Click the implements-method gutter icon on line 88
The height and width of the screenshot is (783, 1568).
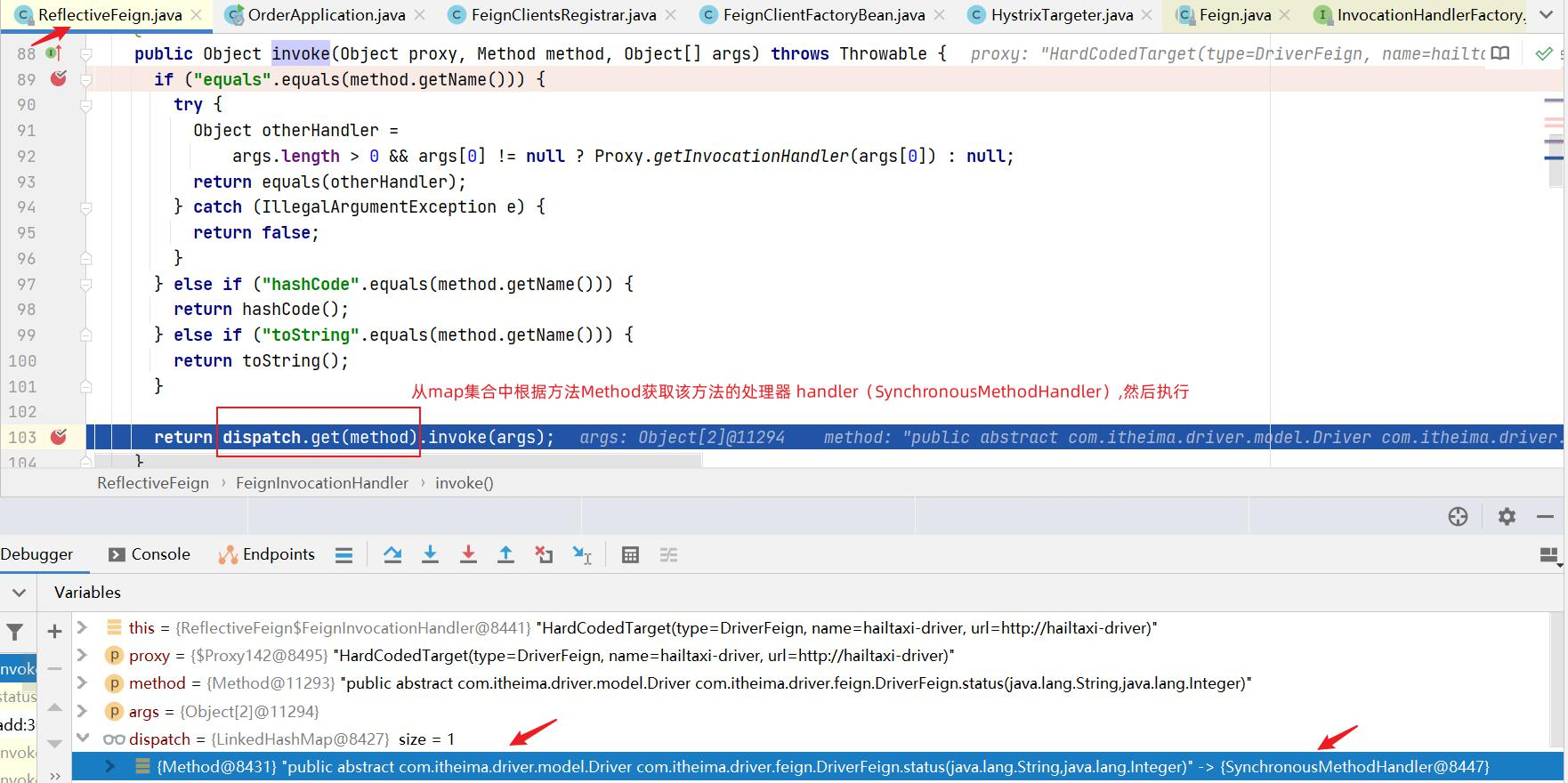[x=53, y=53]
